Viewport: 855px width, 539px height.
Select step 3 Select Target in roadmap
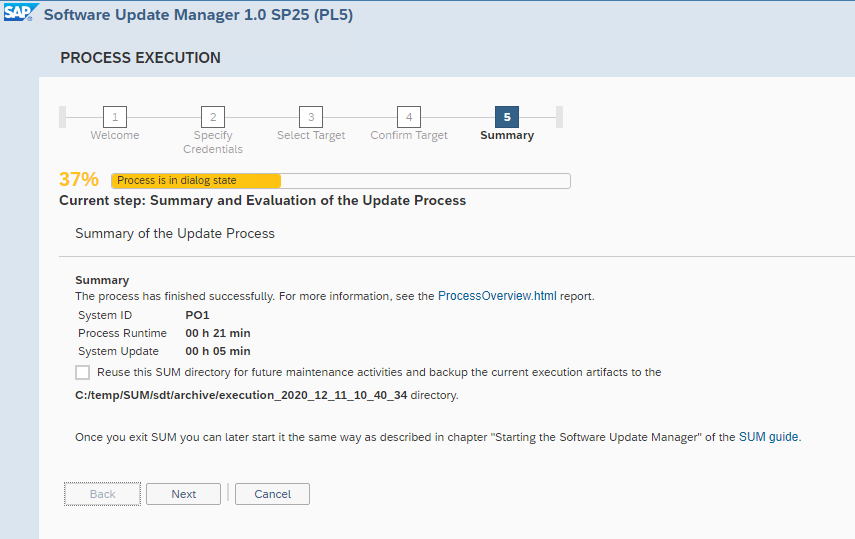311,117
